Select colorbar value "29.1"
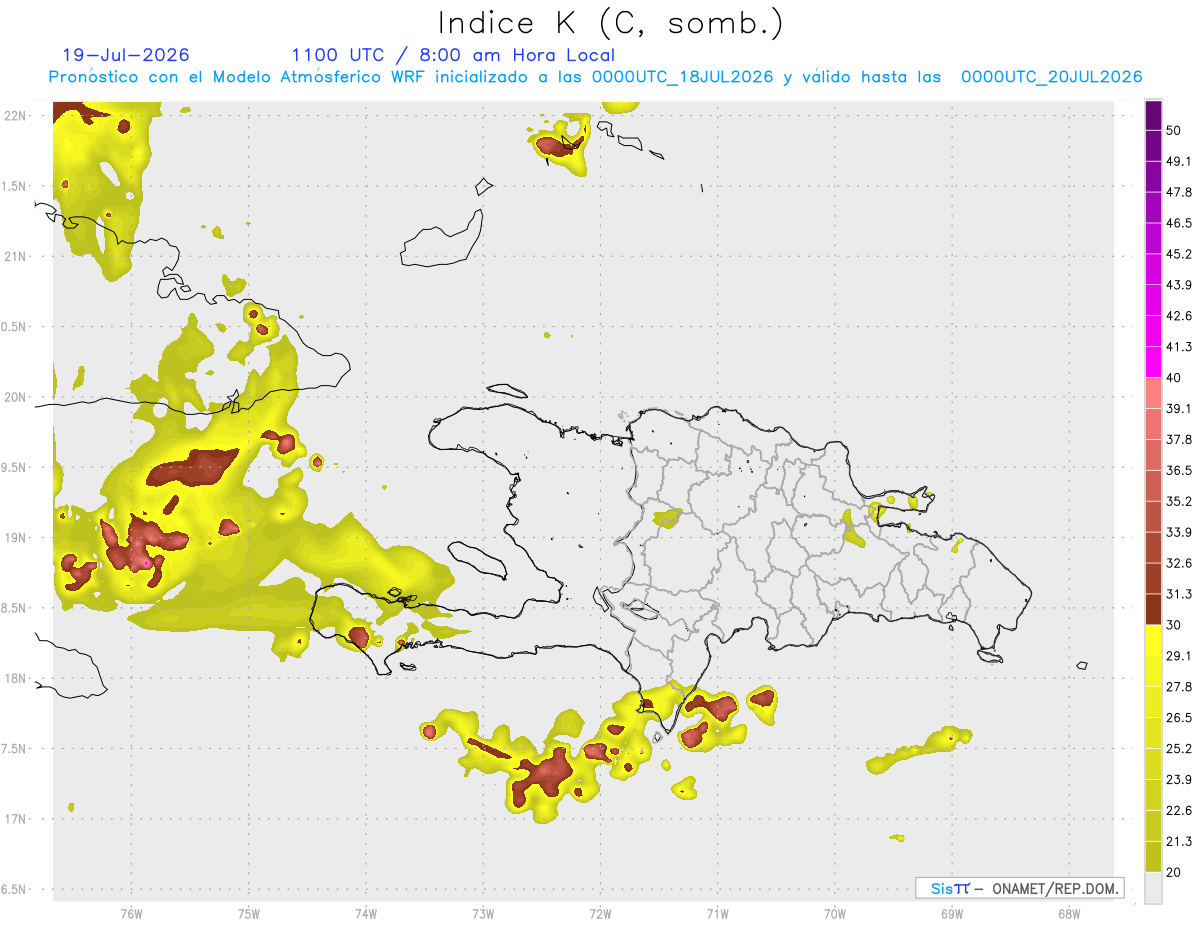Viewport: 1200px width, 927px height. click(x=1180, y=656)
